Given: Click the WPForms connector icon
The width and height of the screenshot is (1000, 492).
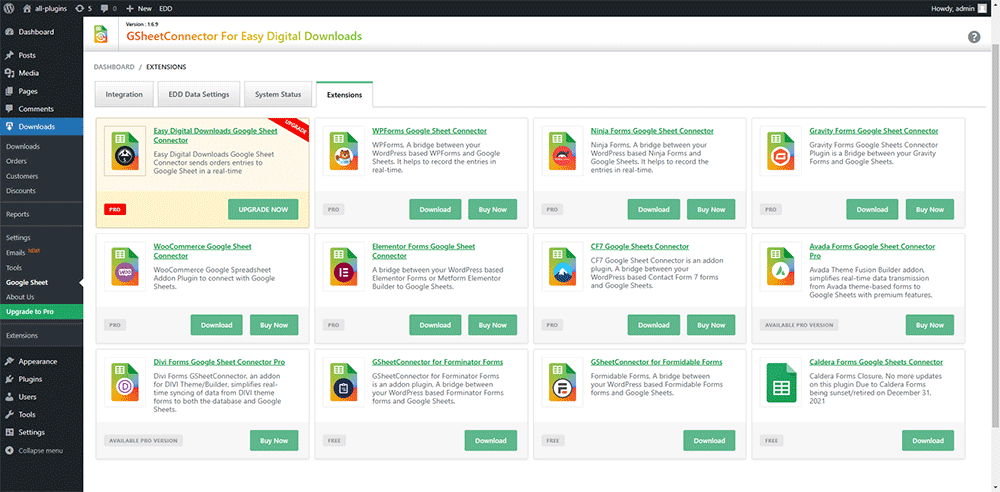Looking at the screenshot, I should click(x=343, y=151).
